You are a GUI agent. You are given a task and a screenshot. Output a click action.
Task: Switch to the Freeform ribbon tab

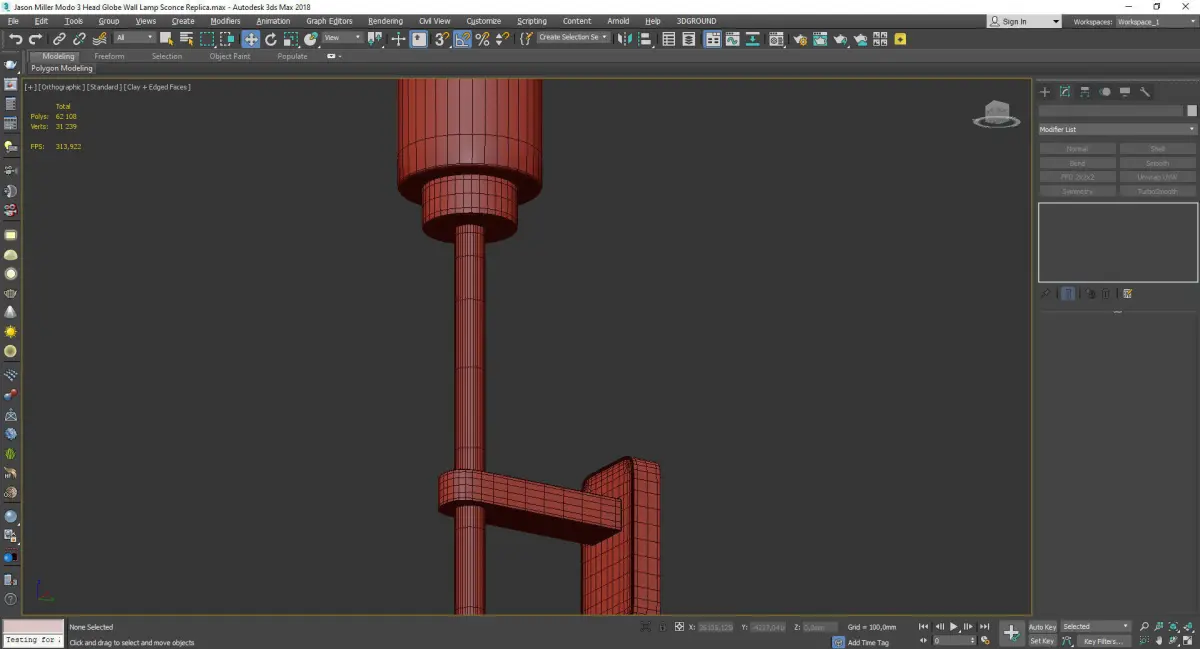click(x=109, y=56)
